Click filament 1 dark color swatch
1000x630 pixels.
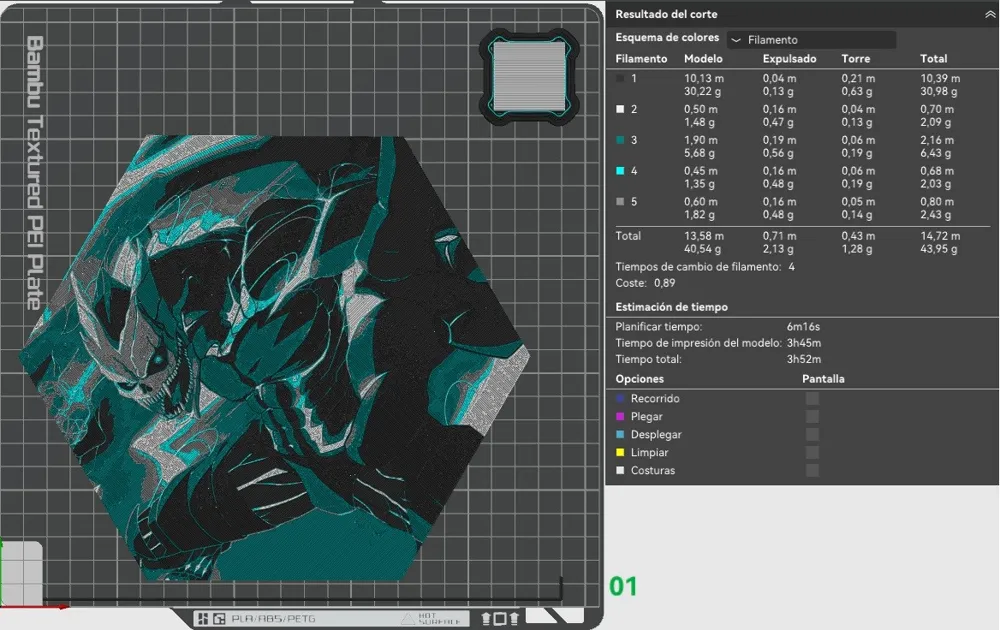point(620,78)
